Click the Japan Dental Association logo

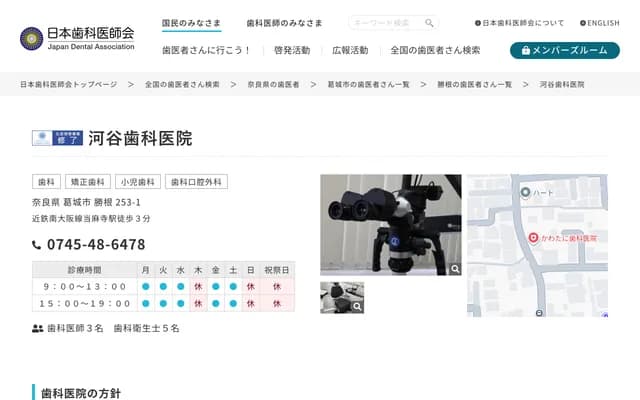pos(77,38)
